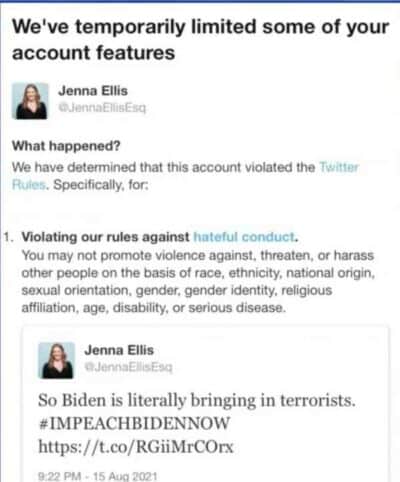This screenshot has height=482, width=400.
Task: Click the tweet text about Biden bringing in terrorists
Action: [x=197, y=400]
